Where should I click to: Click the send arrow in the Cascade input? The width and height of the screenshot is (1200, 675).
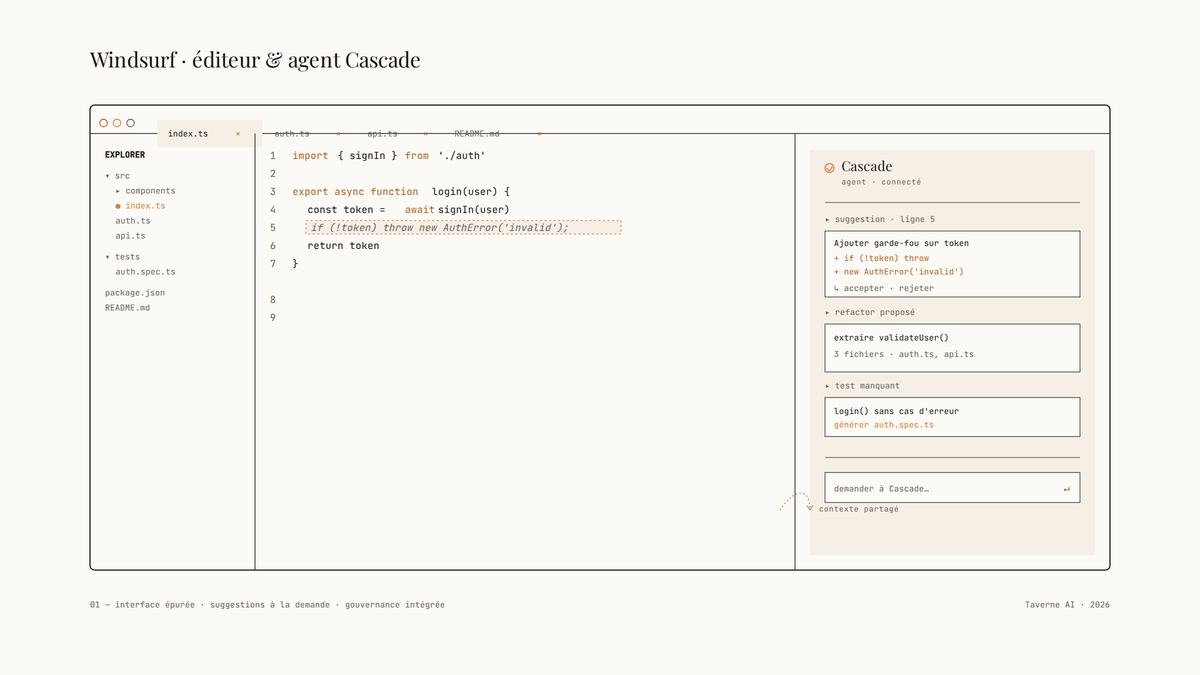[1067, 489]
